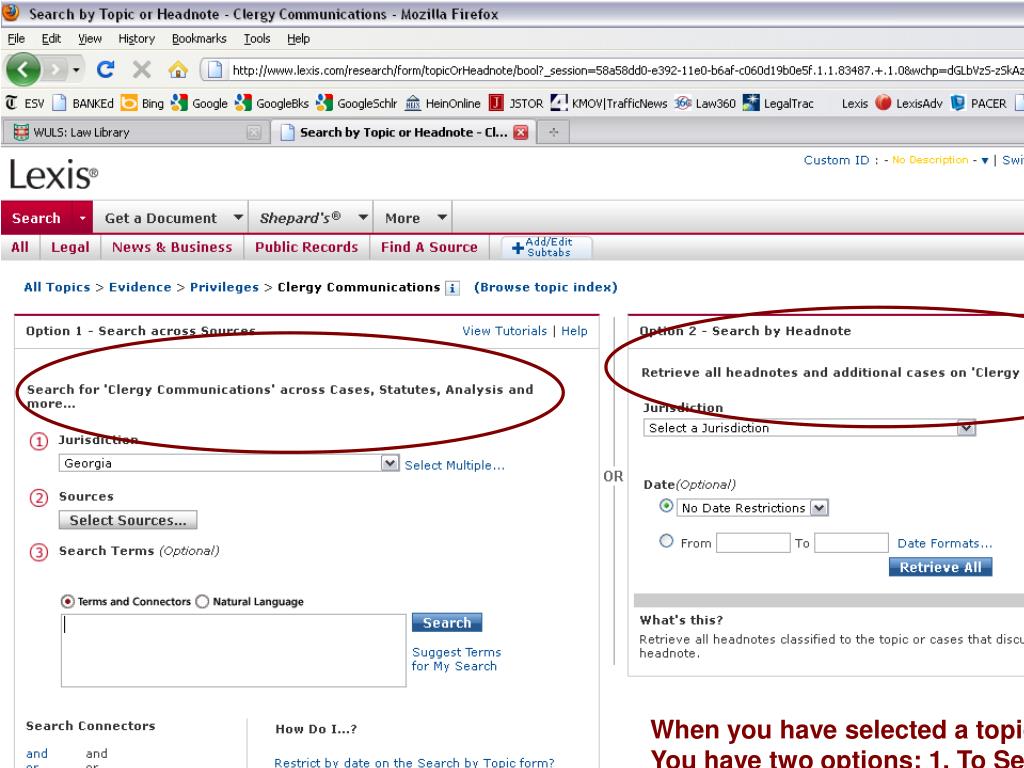This screenshot has height=768, width=1024.
Task: Open the Tools menu
Action: (x=257, y=39)
